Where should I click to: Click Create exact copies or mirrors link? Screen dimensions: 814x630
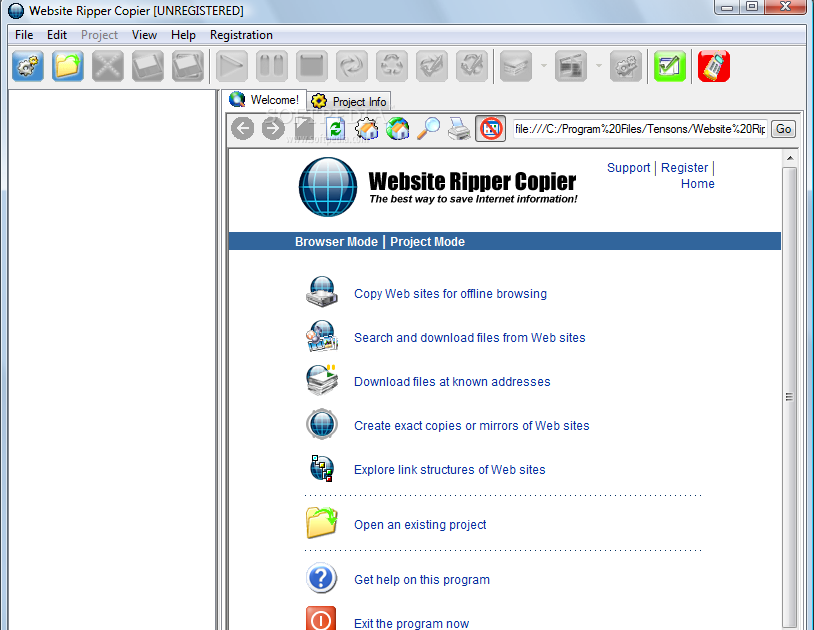(x=471, y=426)
